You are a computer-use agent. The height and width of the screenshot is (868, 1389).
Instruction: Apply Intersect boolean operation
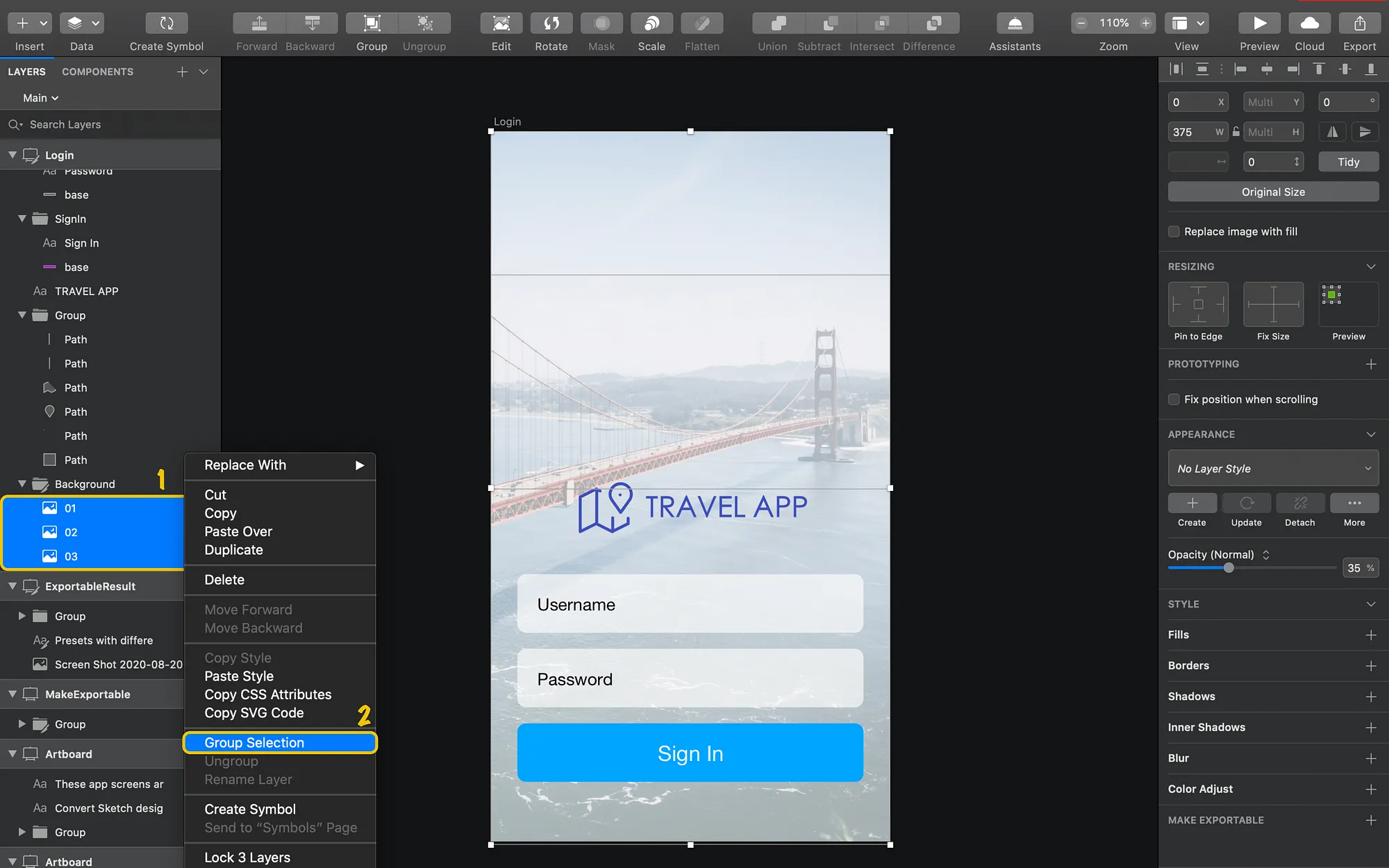883,24
